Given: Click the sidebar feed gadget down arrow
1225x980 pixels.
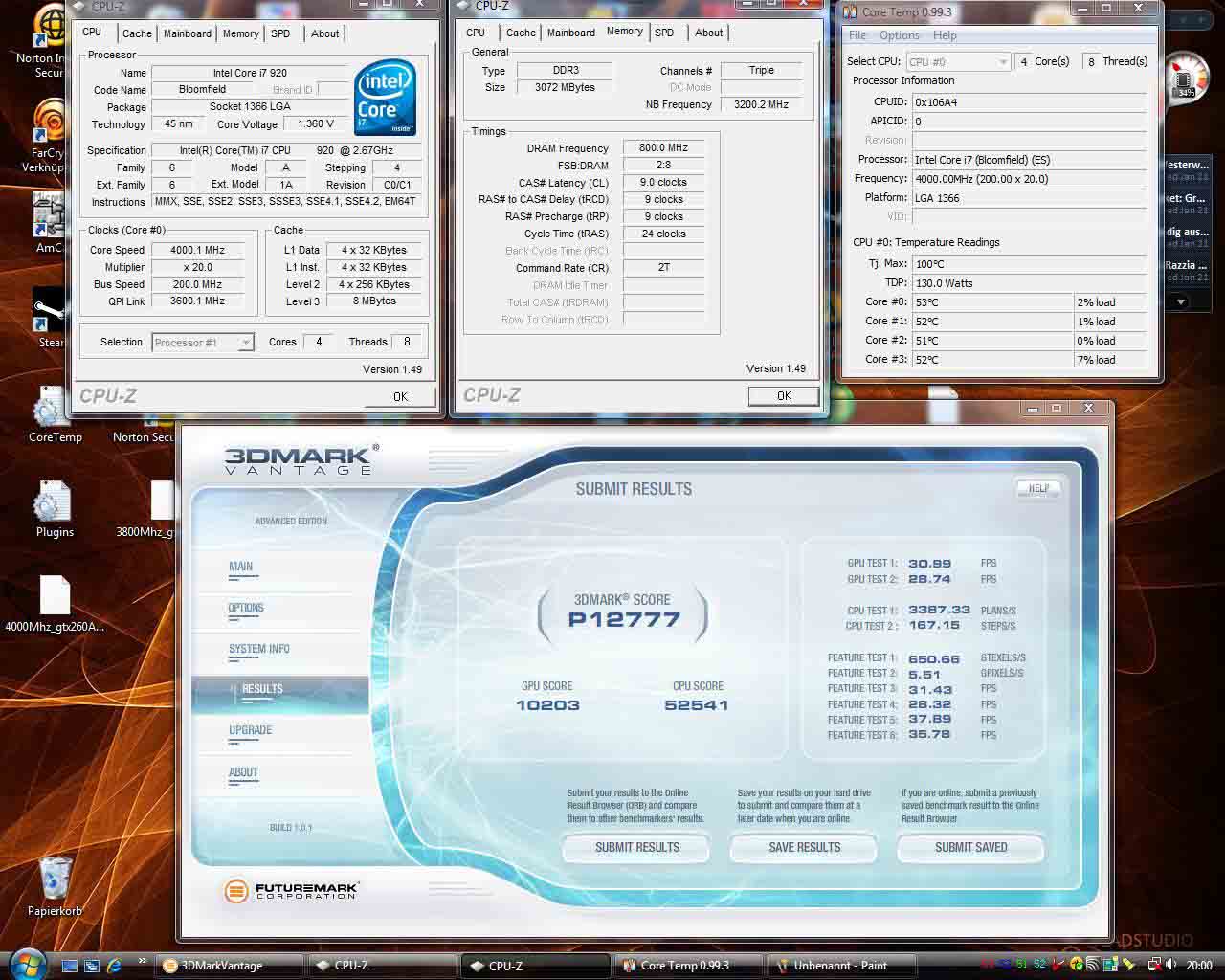Looking at the screenshot, I should (x=1181, y=301).
